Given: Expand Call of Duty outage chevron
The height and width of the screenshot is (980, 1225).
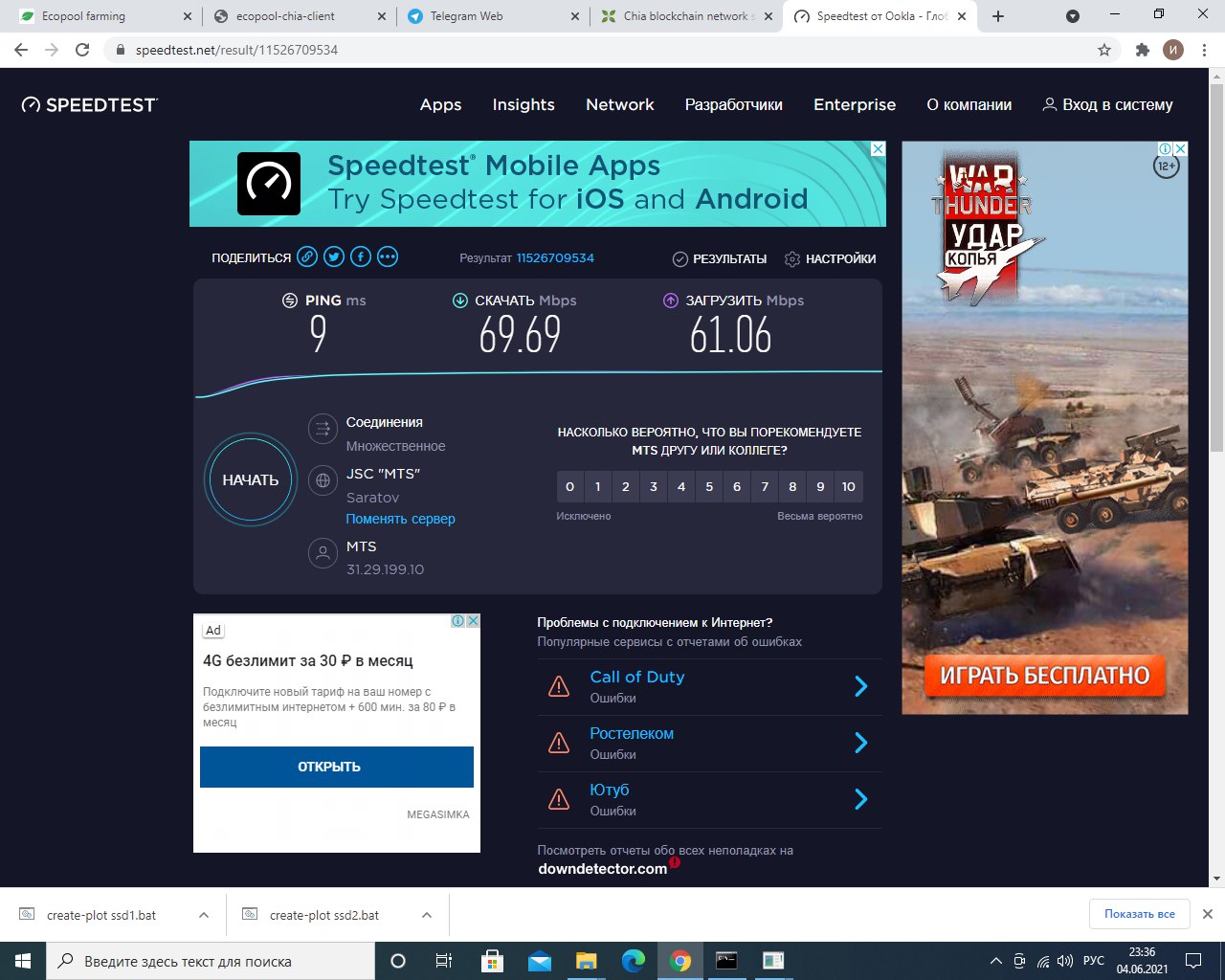Looking at the screenshot, I should point(860,686).
